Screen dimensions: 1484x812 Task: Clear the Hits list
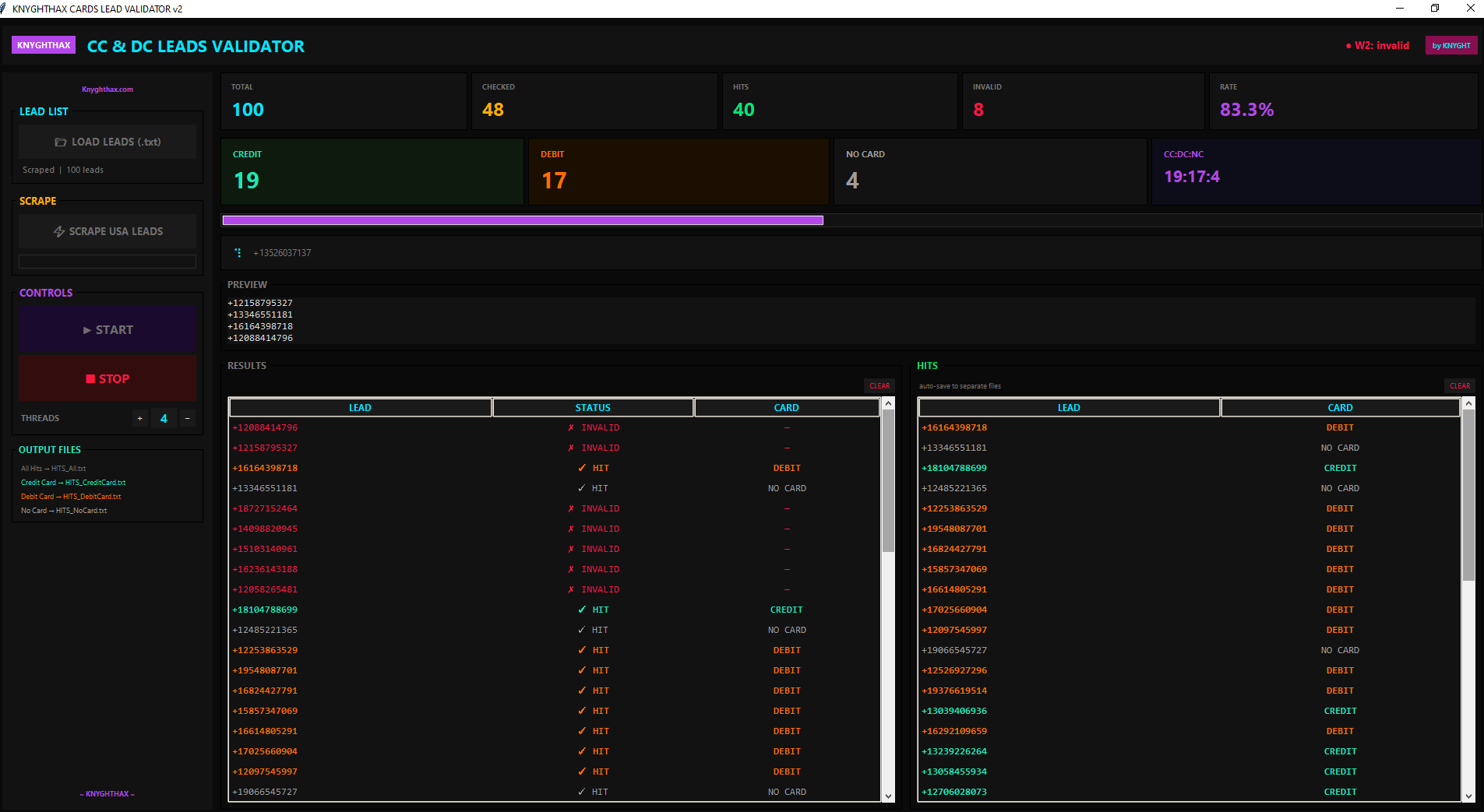point(1460,386)
